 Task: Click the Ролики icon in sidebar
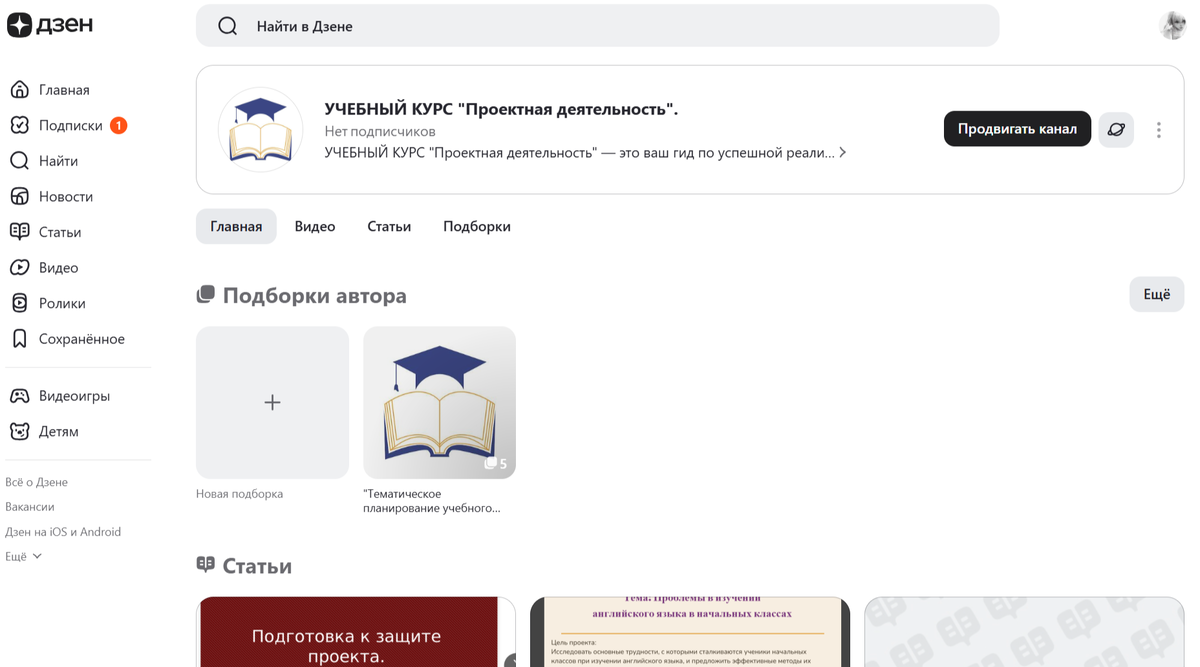(20, 303)
